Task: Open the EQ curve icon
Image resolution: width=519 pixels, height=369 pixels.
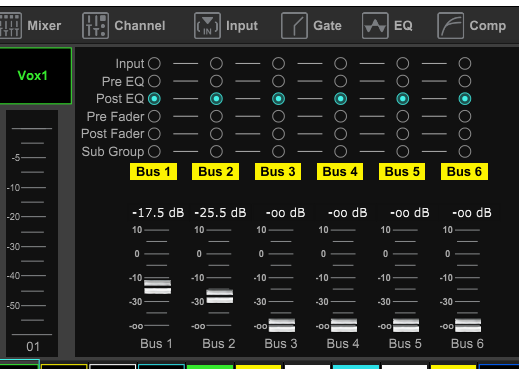Action: pos(375,26)
